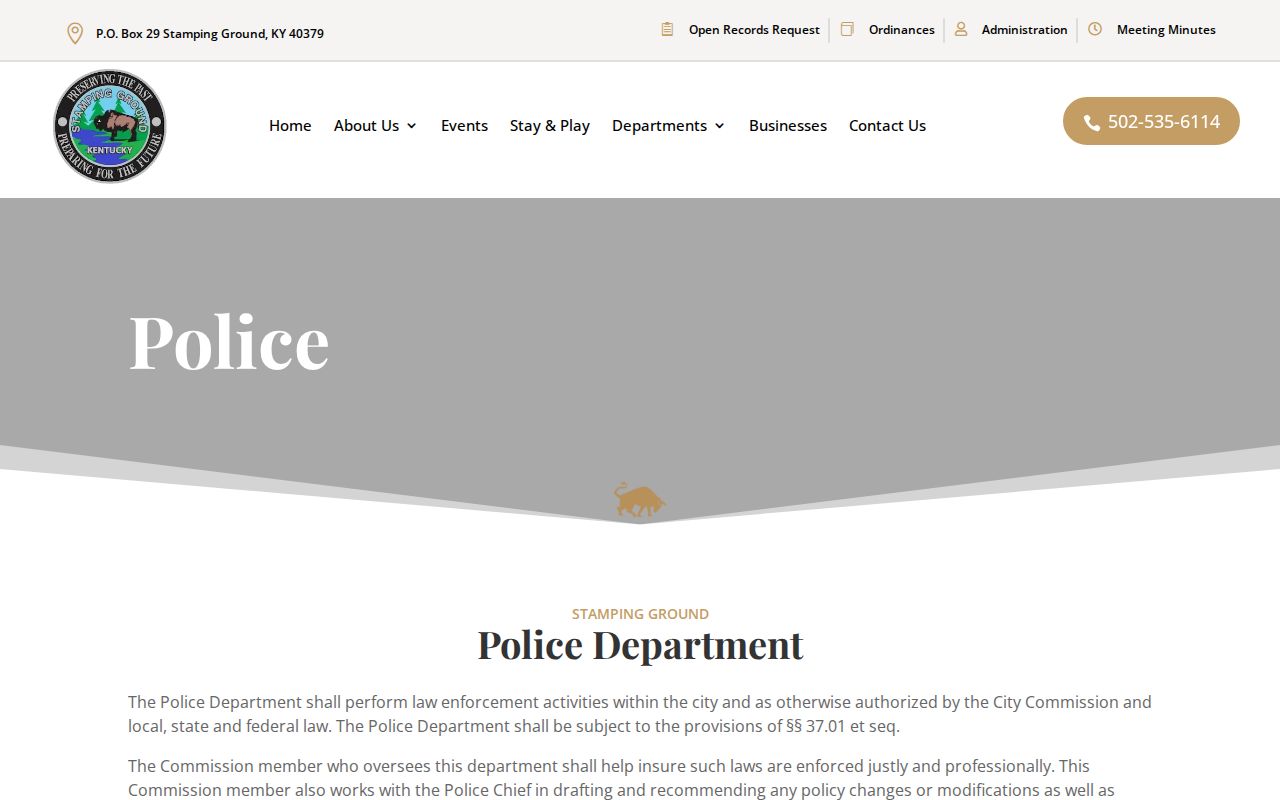Open the Ordinances link
1280x800 pixels.
pos(901,30)
